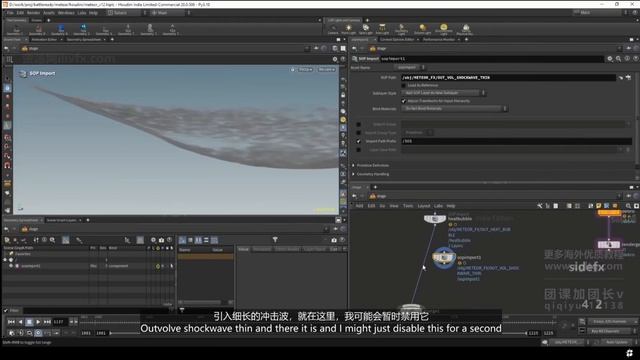640x360 pixels.
Task: Open the Render menu in the menu bar
Action: click(33, 13)
